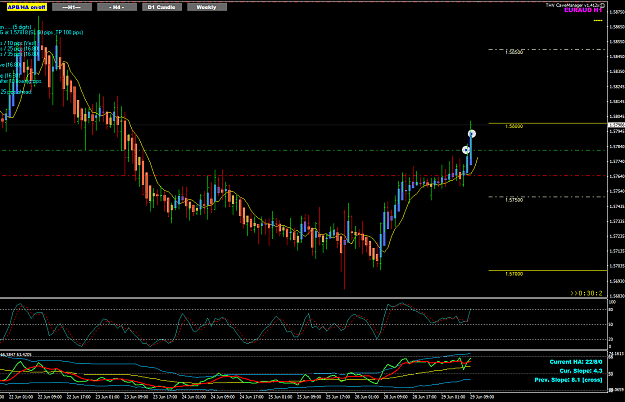Click the THV CaveManager version label

coord(572,5)
